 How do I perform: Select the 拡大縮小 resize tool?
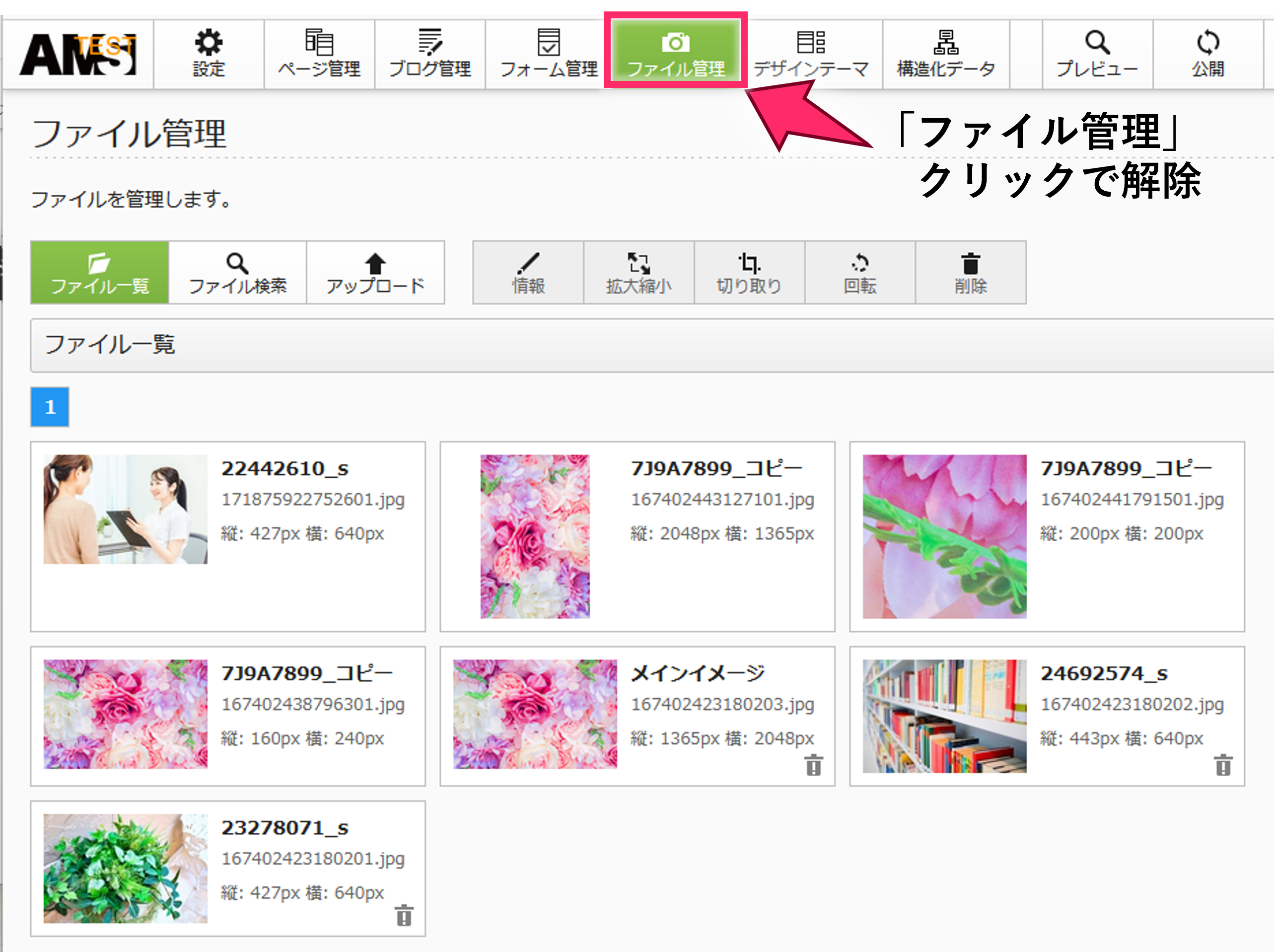pyautogui.click(x=638, y=273)
